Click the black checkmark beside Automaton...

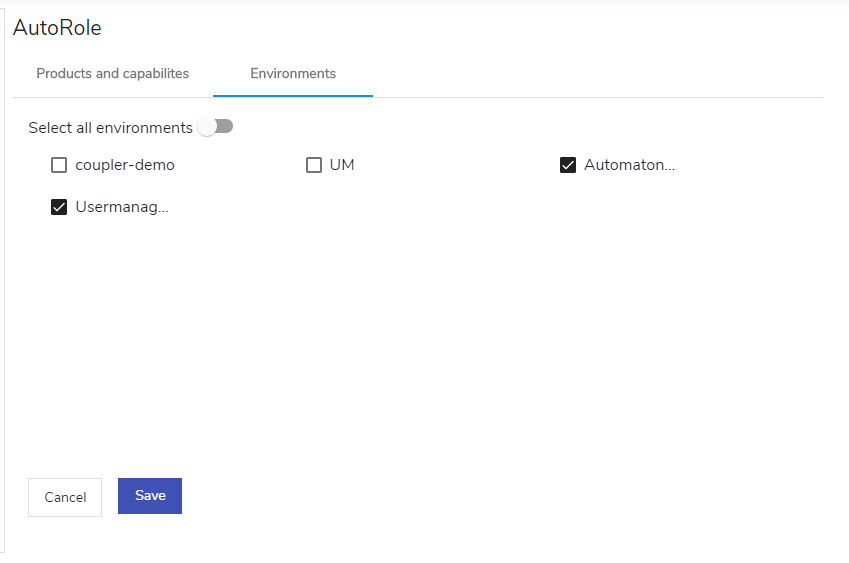pyautogui.click(x=568, y=165)
